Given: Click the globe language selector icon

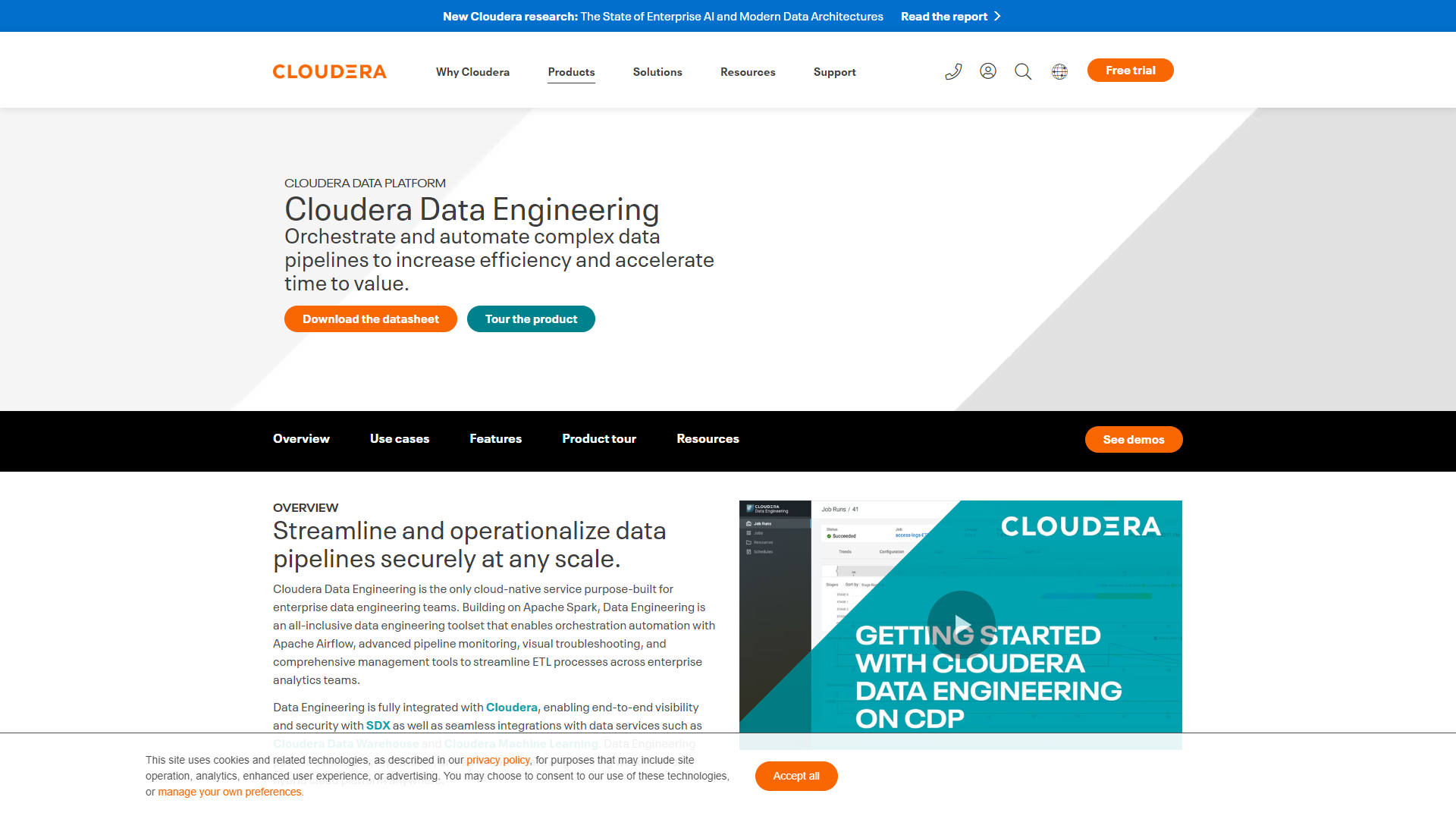Looking at the screenshot, I should [x=1059, y=71].
